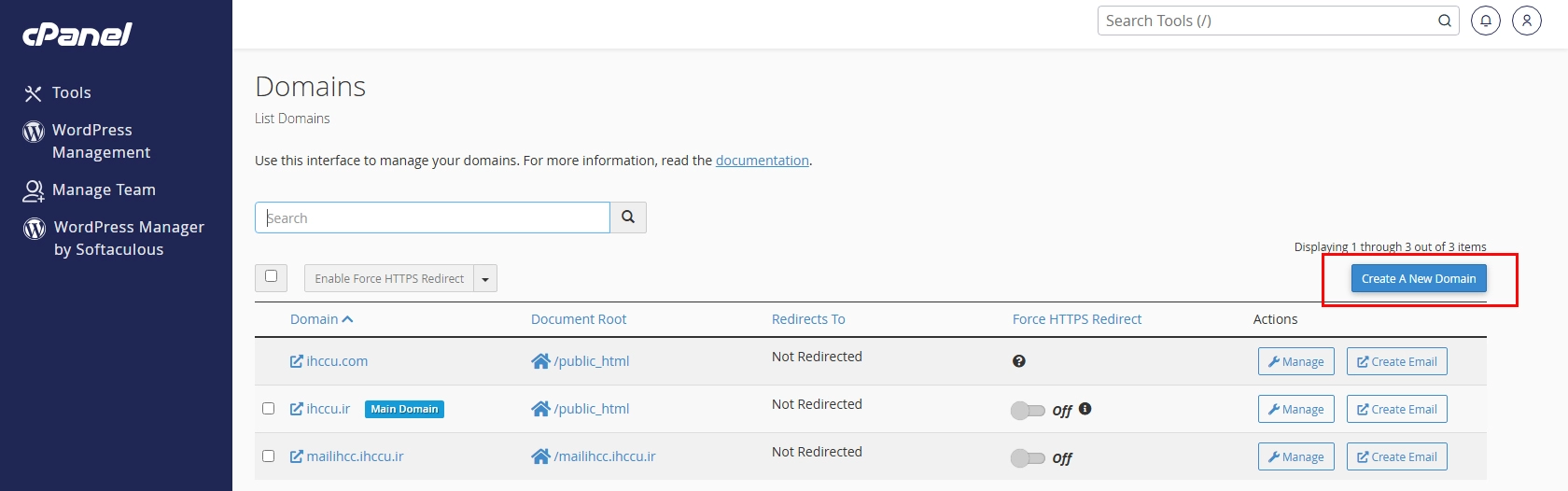Screen dimensions: 1568x491
Task: Expand the Enable Force HTTPS Redirect dropdown arrow
Action: coord(485,278)
